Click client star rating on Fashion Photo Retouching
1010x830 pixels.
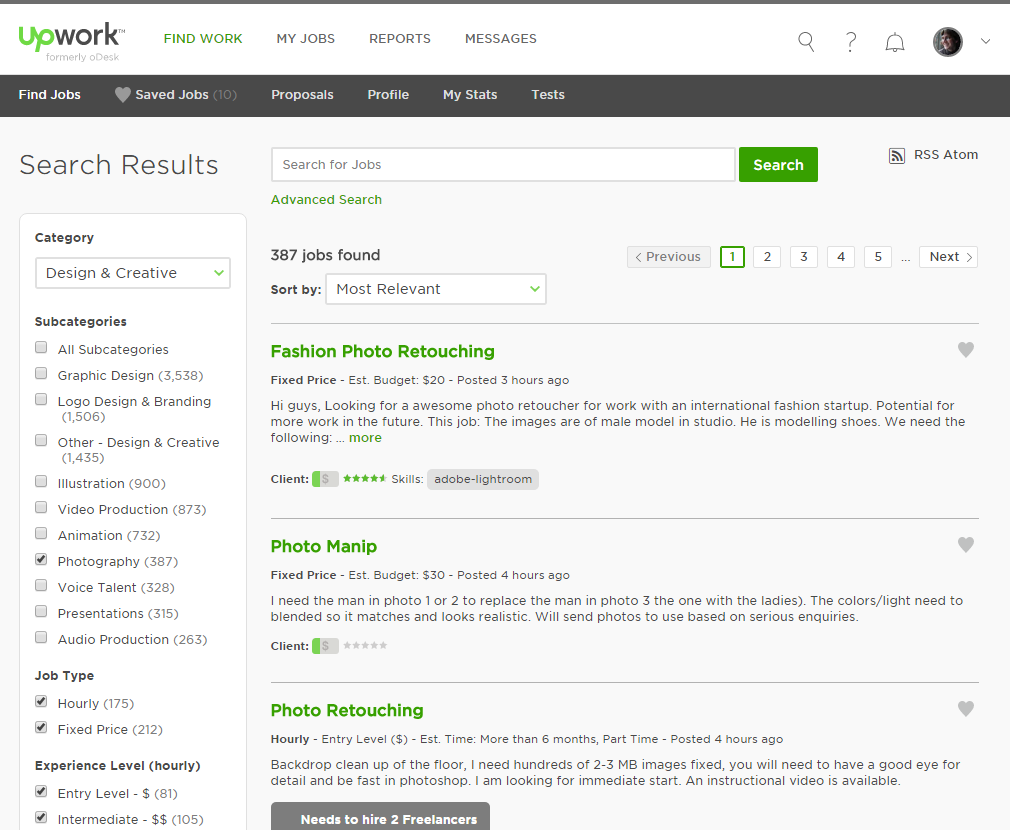pyautogui.click(x=365, y=478)
